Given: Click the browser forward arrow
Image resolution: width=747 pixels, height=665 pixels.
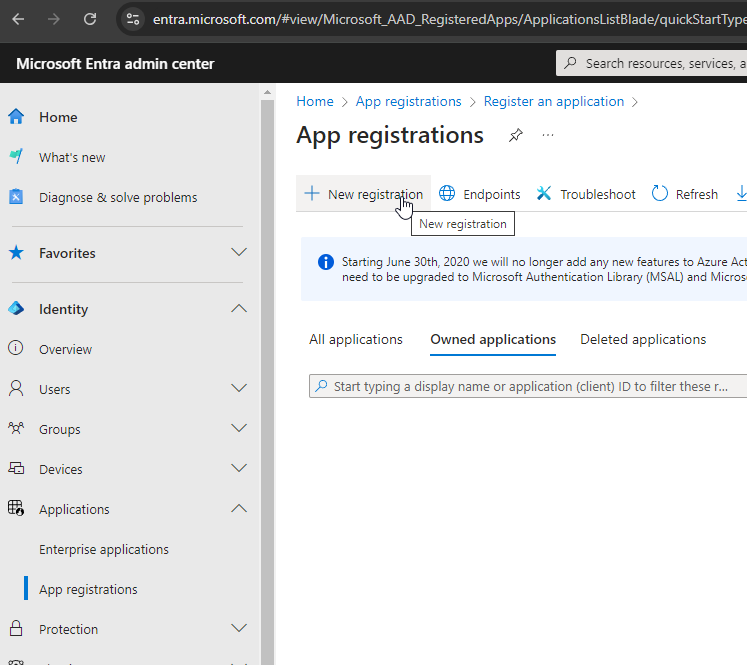Looking at the screenshot, I should click(x=54, y=19).
